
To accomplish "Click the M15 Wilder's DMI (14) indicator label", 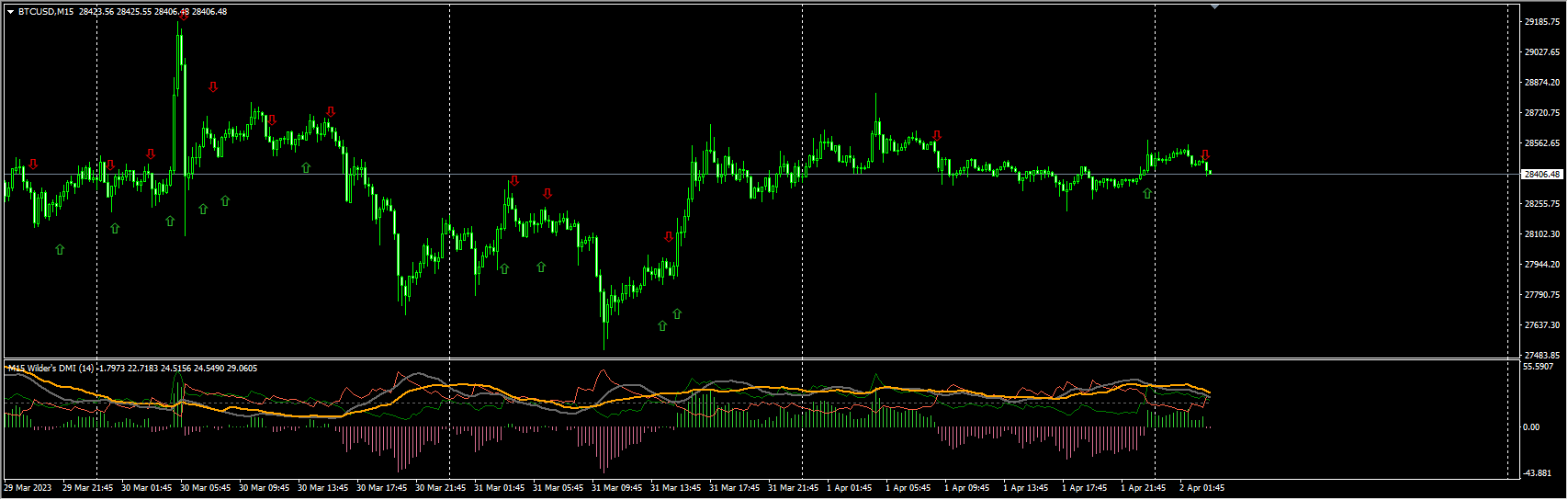I will point(51,369).
